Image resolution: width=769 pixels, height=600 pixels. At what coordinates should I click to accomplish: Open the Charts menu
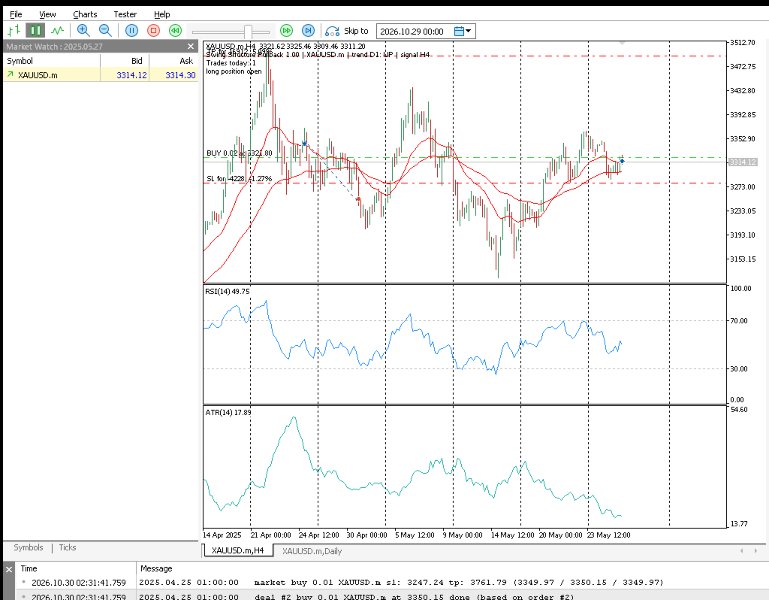pyautogui.click(x=85, y=14)
